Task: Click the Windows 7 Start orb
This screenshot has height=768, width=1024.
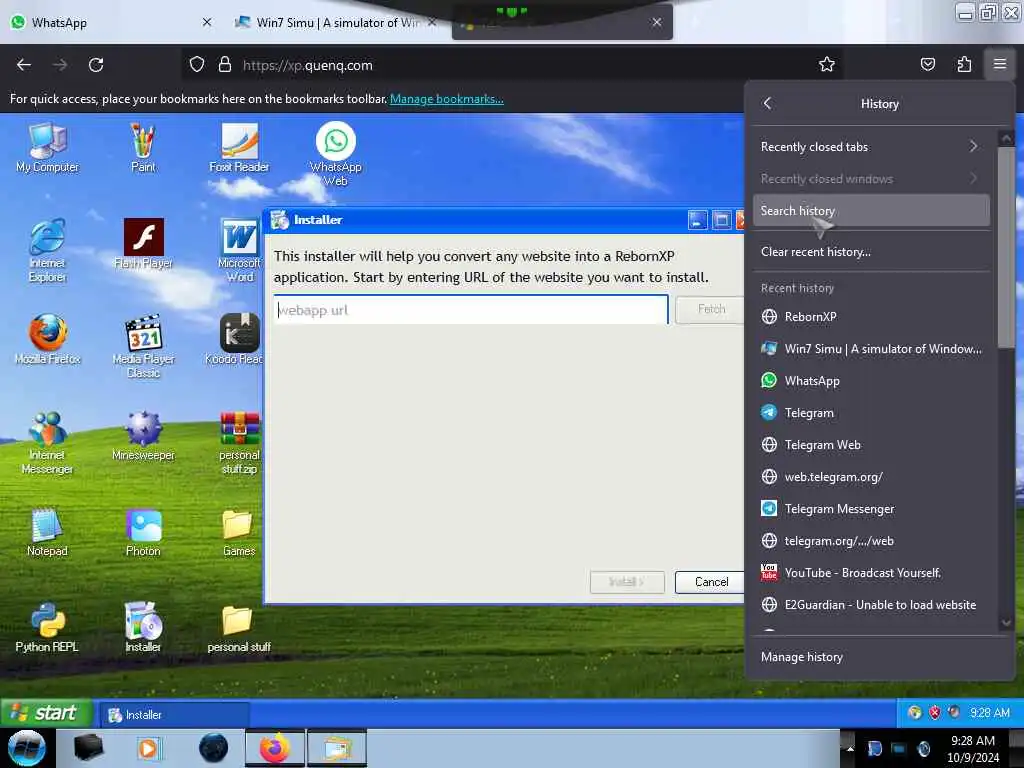Action: click(x=26, y=748)
